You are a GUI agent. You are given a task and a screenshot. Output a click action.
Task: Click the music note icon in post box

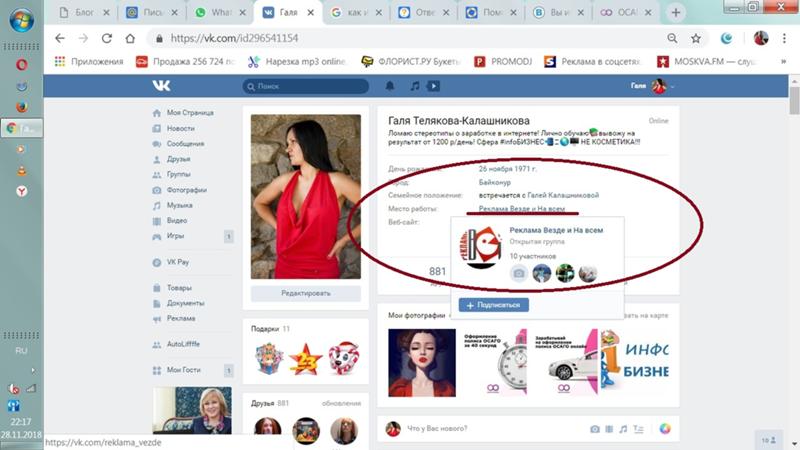tap(623, 429)
